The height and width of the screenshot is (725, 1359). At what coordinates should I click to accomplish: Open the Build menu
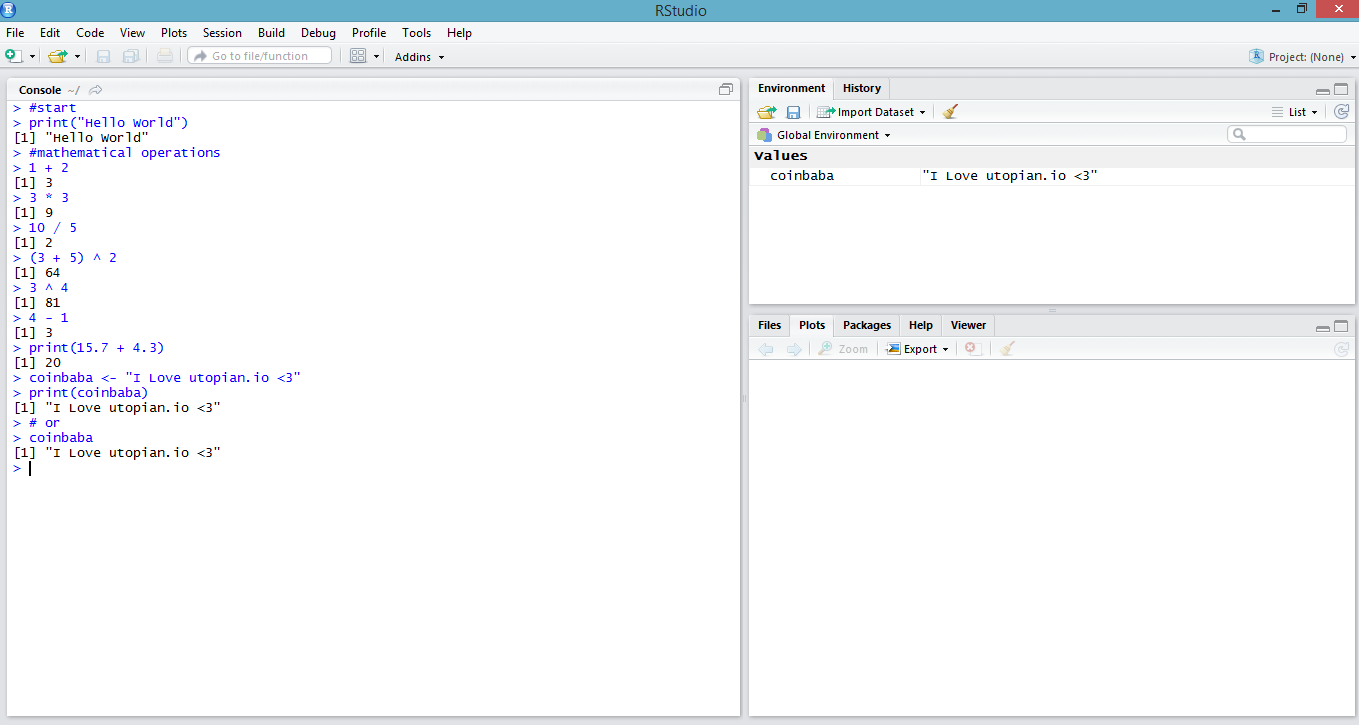point(271,33)
